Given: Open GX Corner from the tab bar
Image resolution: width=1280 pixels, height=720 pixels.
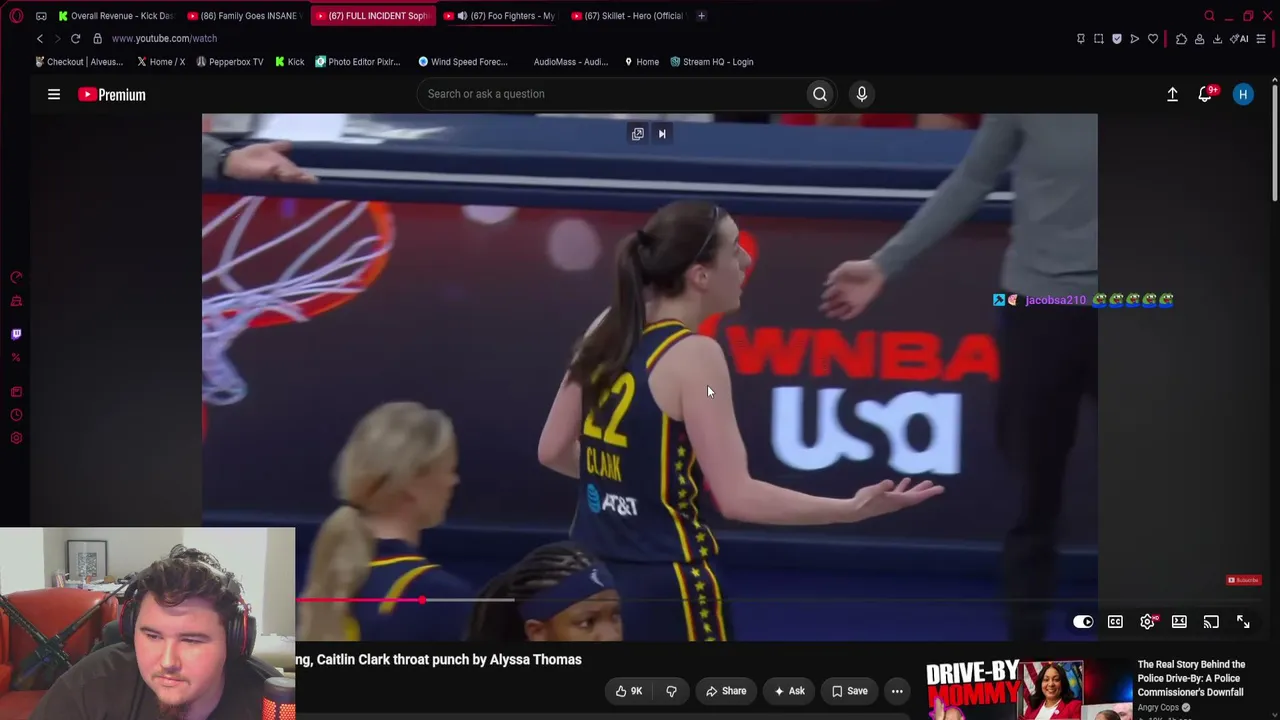Looking at the screenshot, I should click(x=41, y=16).
